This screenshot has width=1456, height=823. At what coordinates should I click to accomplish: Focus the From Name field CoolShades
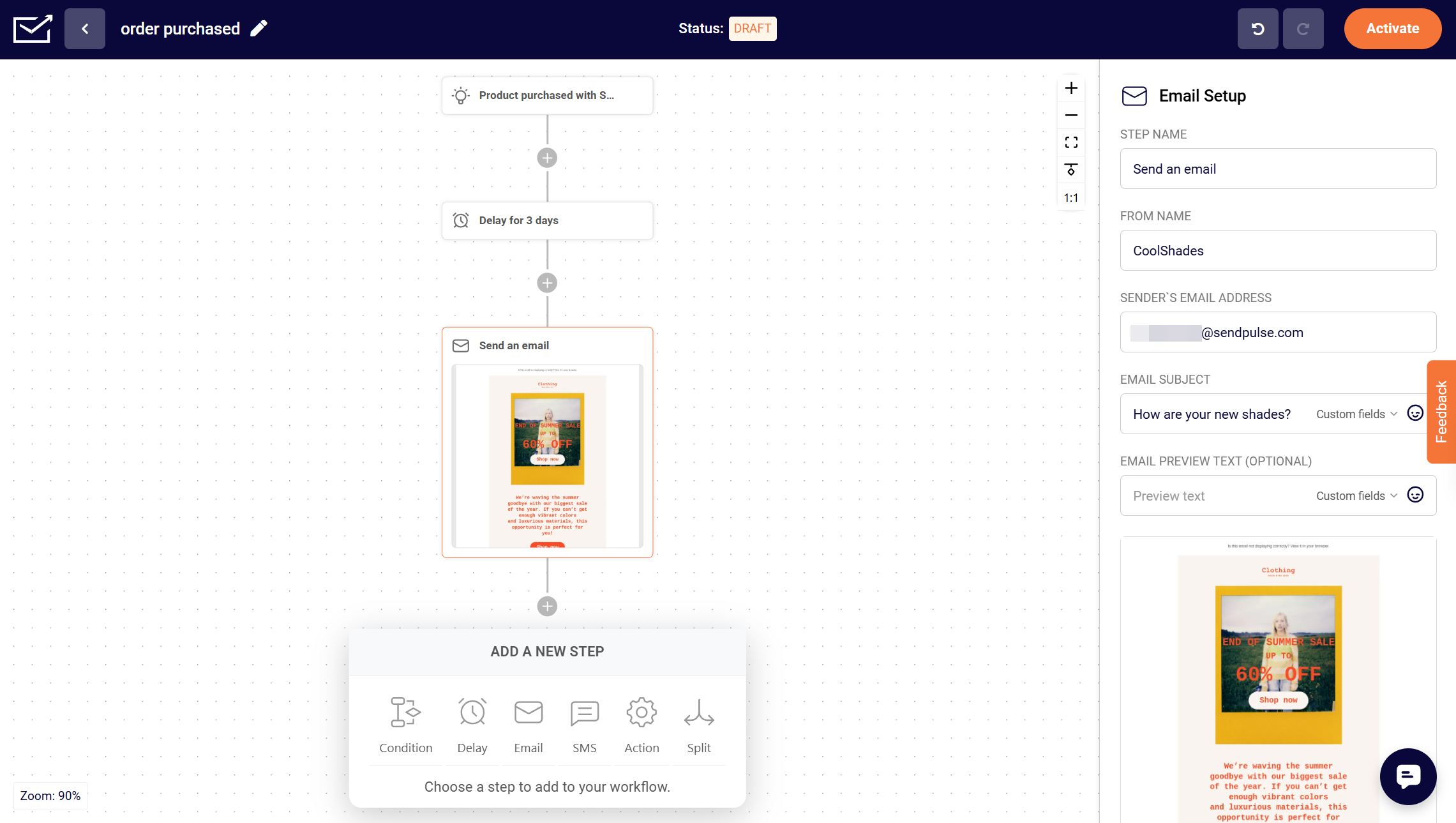coord(1278,251)
